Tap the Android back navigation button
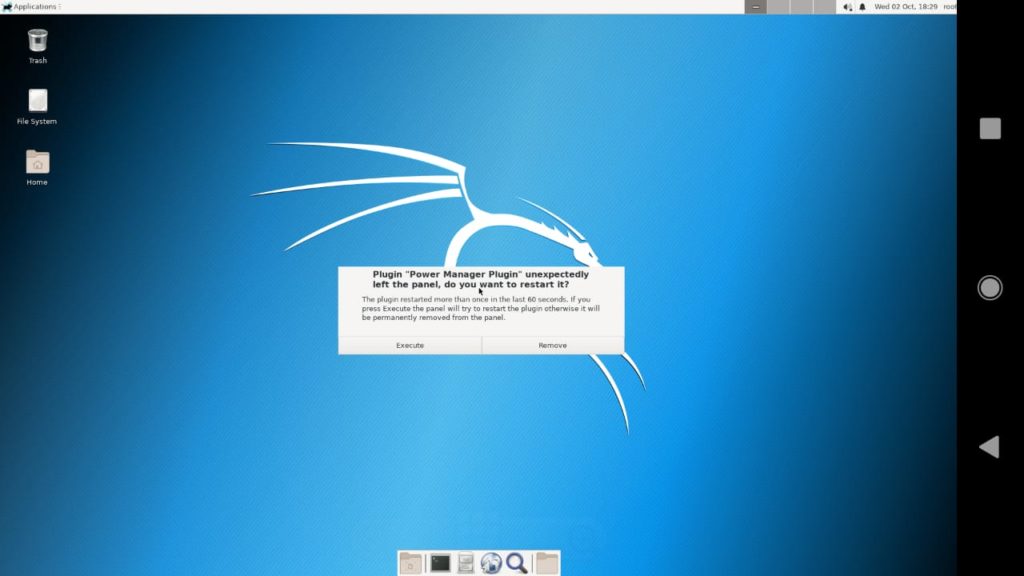 [988, 446]
